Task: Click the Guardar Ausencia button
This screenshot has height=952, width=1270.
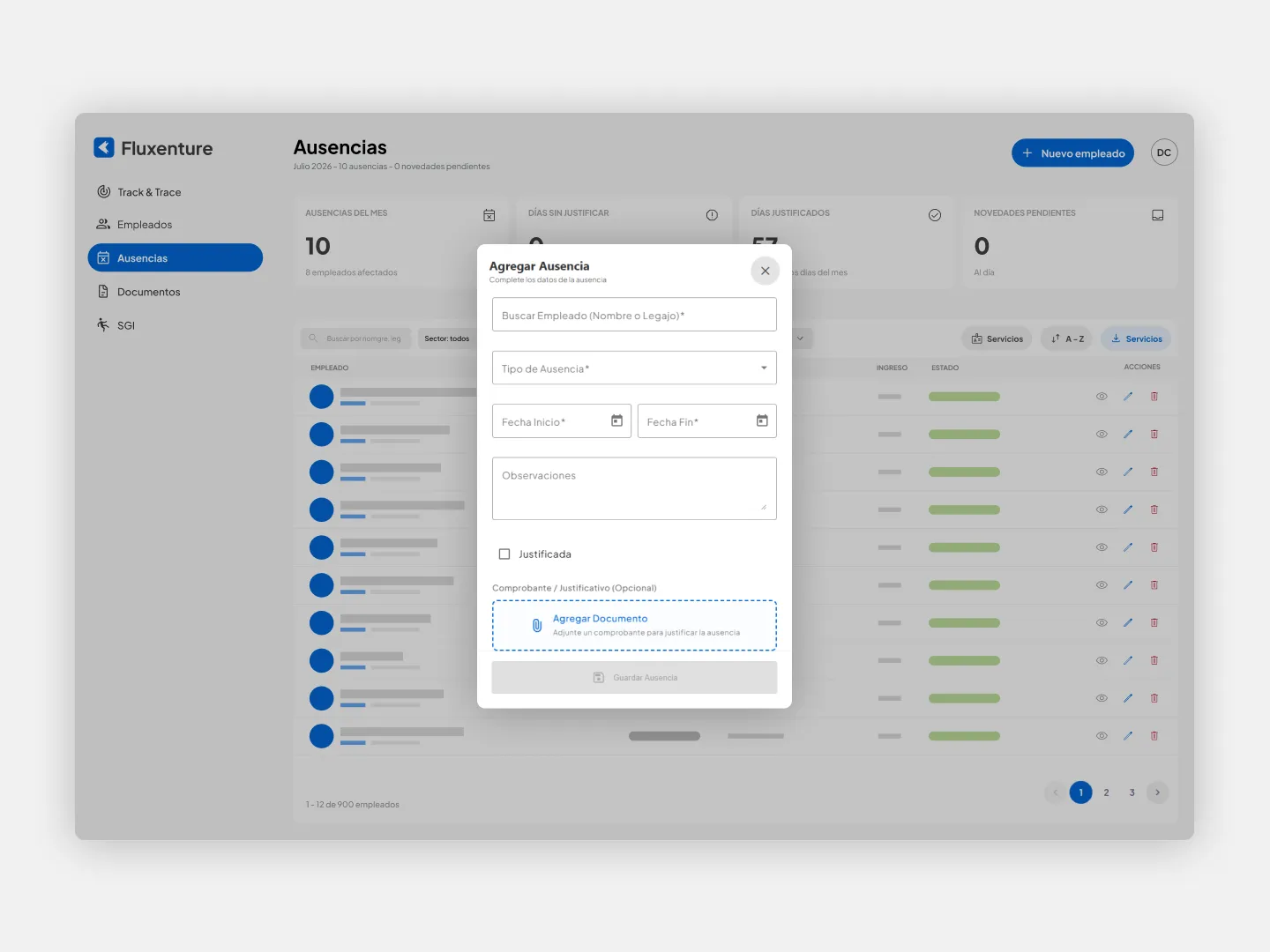Action: (x=634, y=677)
